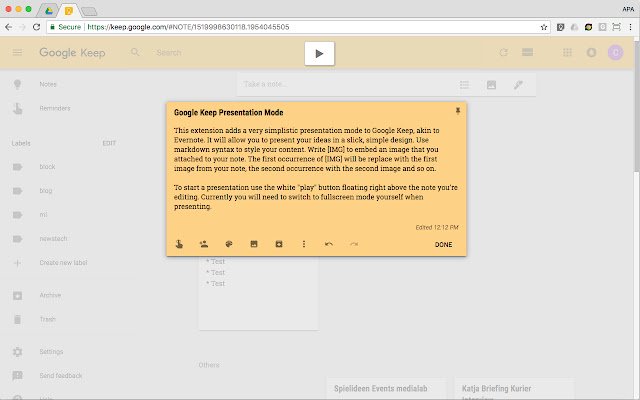The width and height of the screenshot is (640, 400).
Task: Open the new tab button
Action: (x=89, y=11)
